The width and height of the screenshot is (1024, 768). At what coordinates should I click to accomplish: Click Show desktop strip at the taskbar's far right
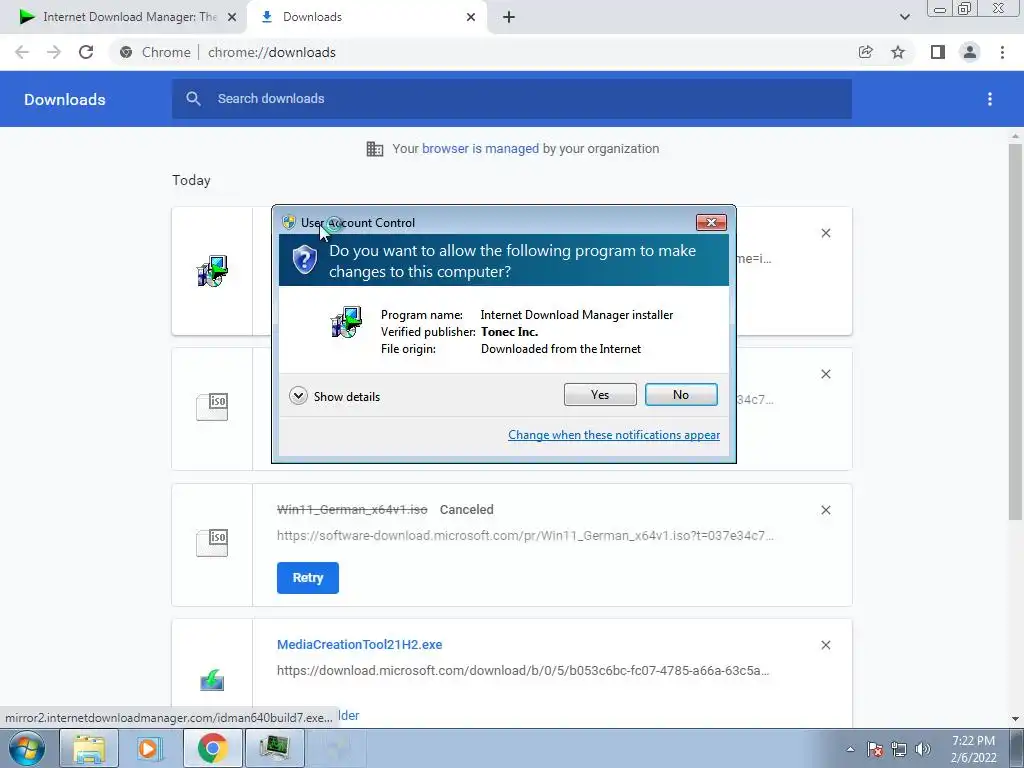point(1016,748)
